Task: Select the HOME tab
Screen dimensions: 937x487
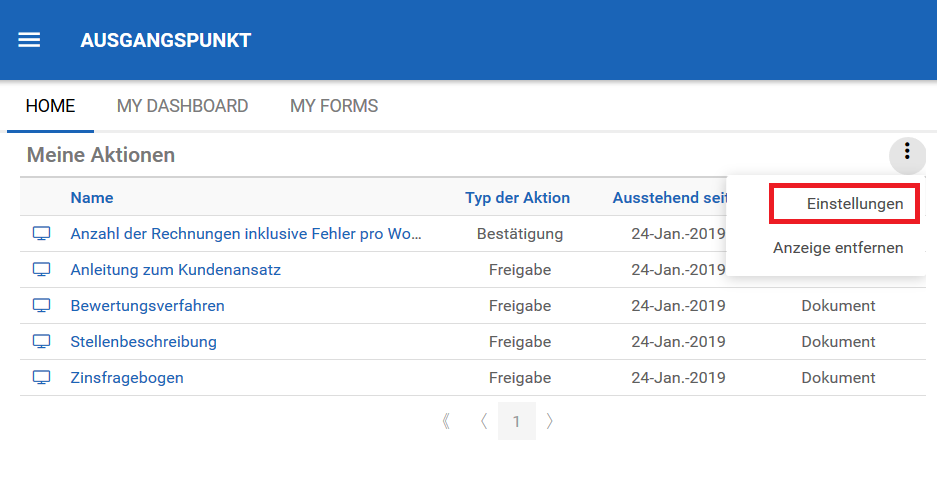Action: pos(50,106)
